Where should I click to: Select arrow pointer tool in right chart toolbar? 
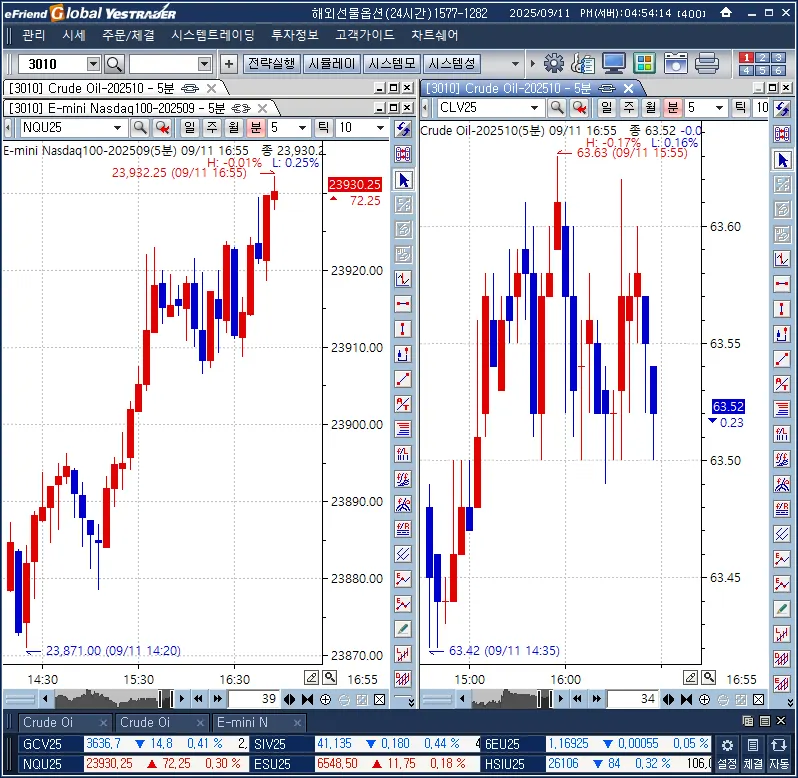[x=782, y=160]
